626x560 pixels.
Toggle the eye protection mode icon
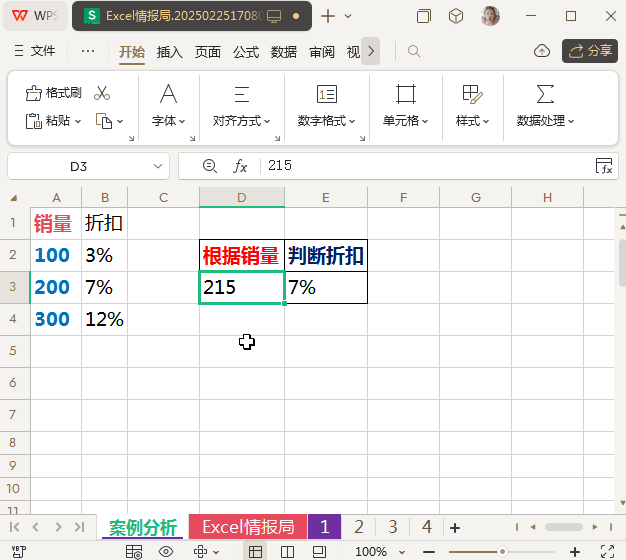(x=167, y=551)
